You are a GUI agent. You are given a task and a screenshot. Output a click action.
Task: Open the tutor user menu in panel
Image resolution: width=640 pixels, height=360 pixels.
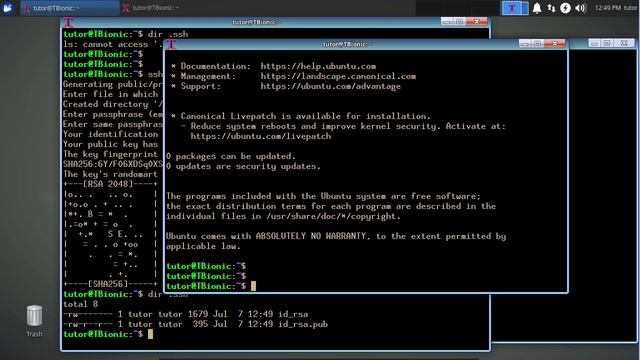[x=631, y=8]
